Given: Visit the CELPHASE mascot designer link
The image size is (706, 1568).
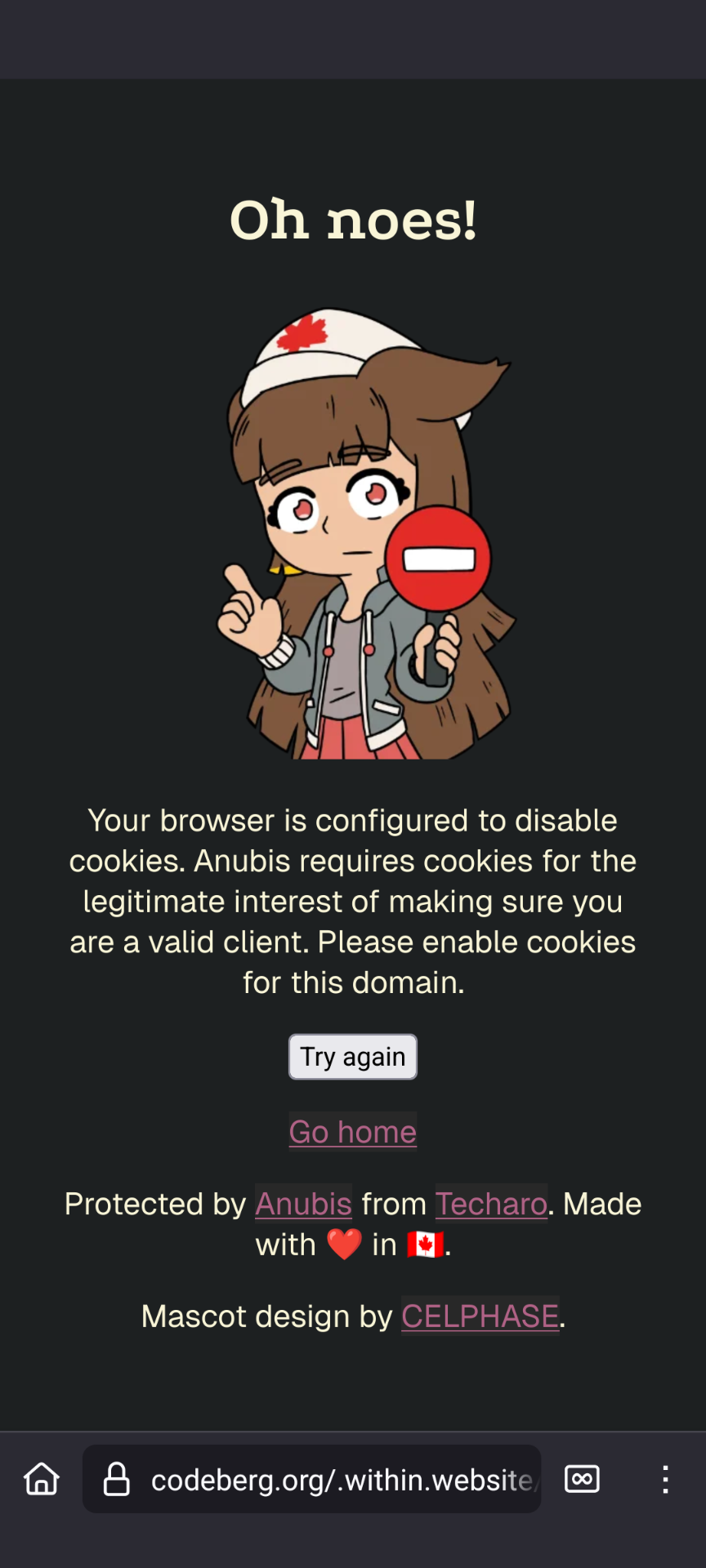Looking at the screenshot, I should [480, 1316].
